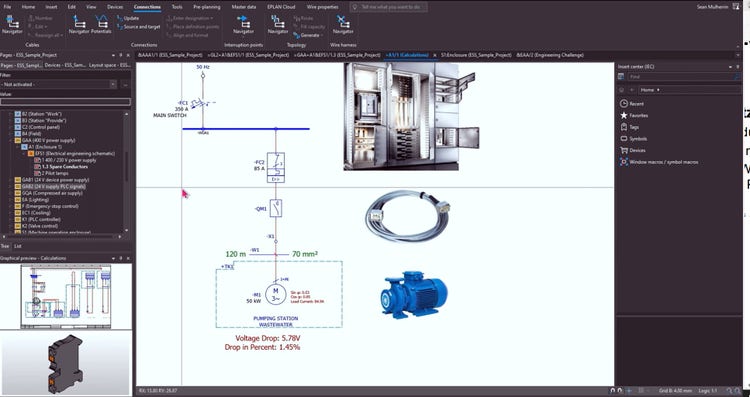The width and height of the screenshot is (750, 397).
Task: Select page 2 Pilot lamps
Action: pos(55,173)
